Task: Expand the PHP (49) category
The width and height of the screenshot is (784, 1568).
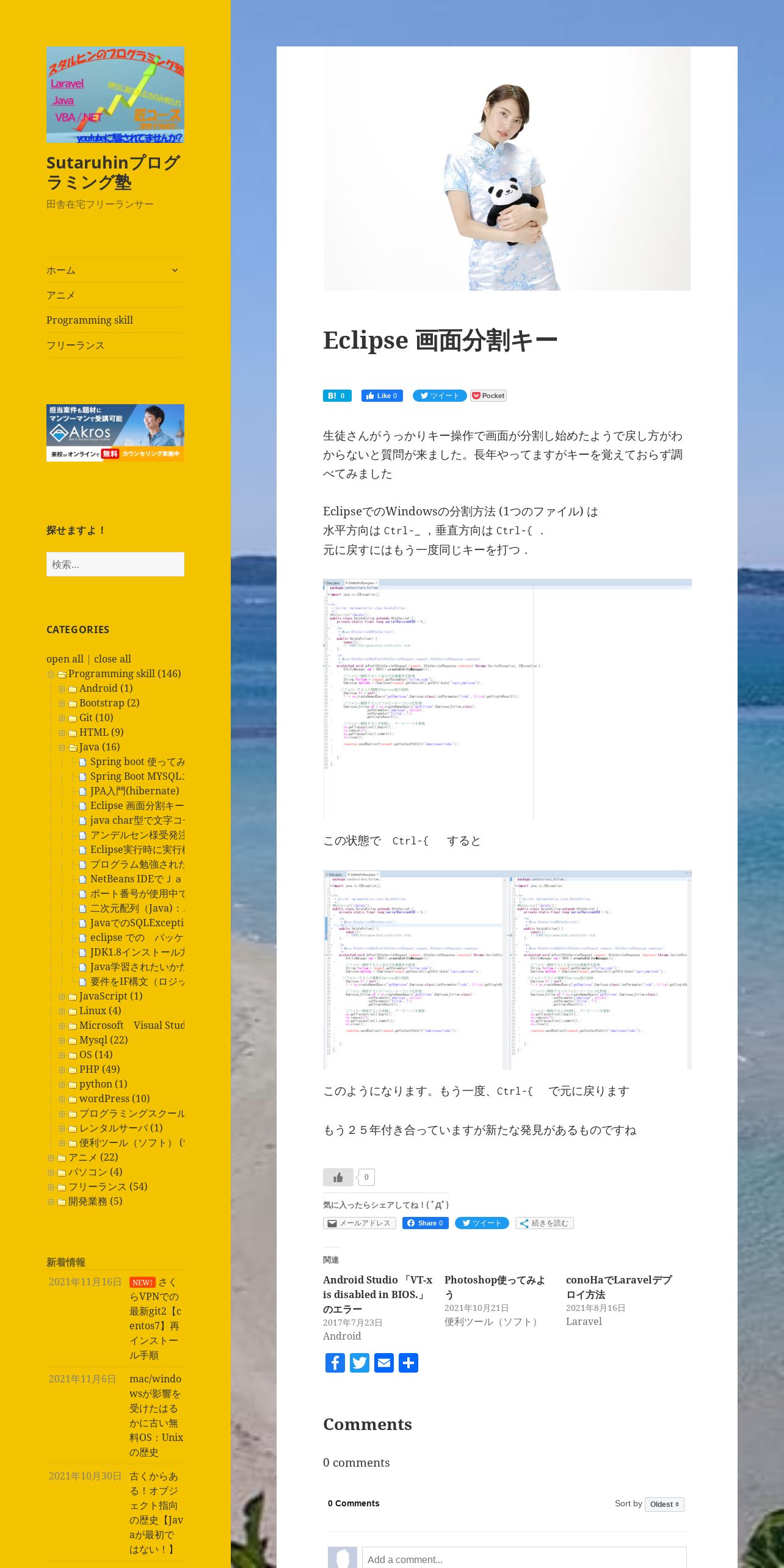Action: click(62, 1070)
